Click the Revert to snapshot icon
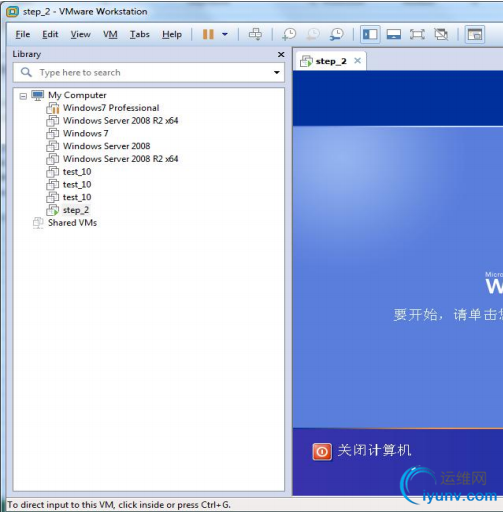 (313, 34)
